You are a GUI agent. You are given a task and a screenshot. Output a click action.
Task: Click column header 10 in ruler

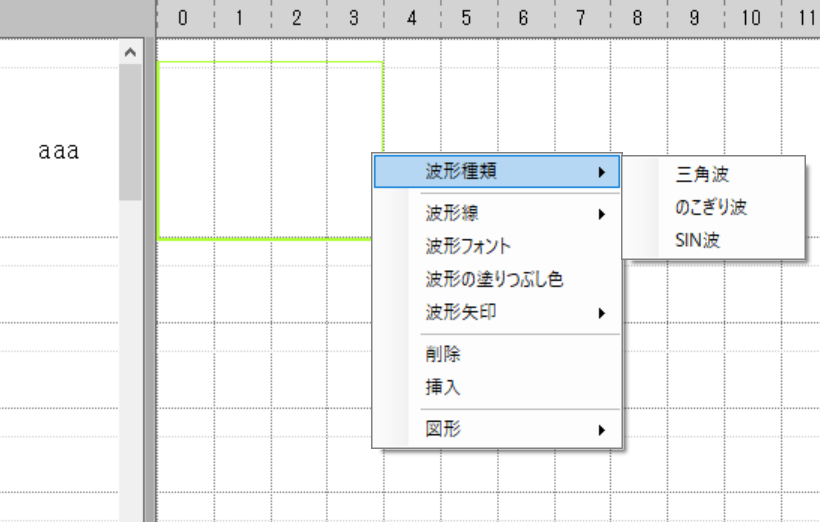[751, 17]
